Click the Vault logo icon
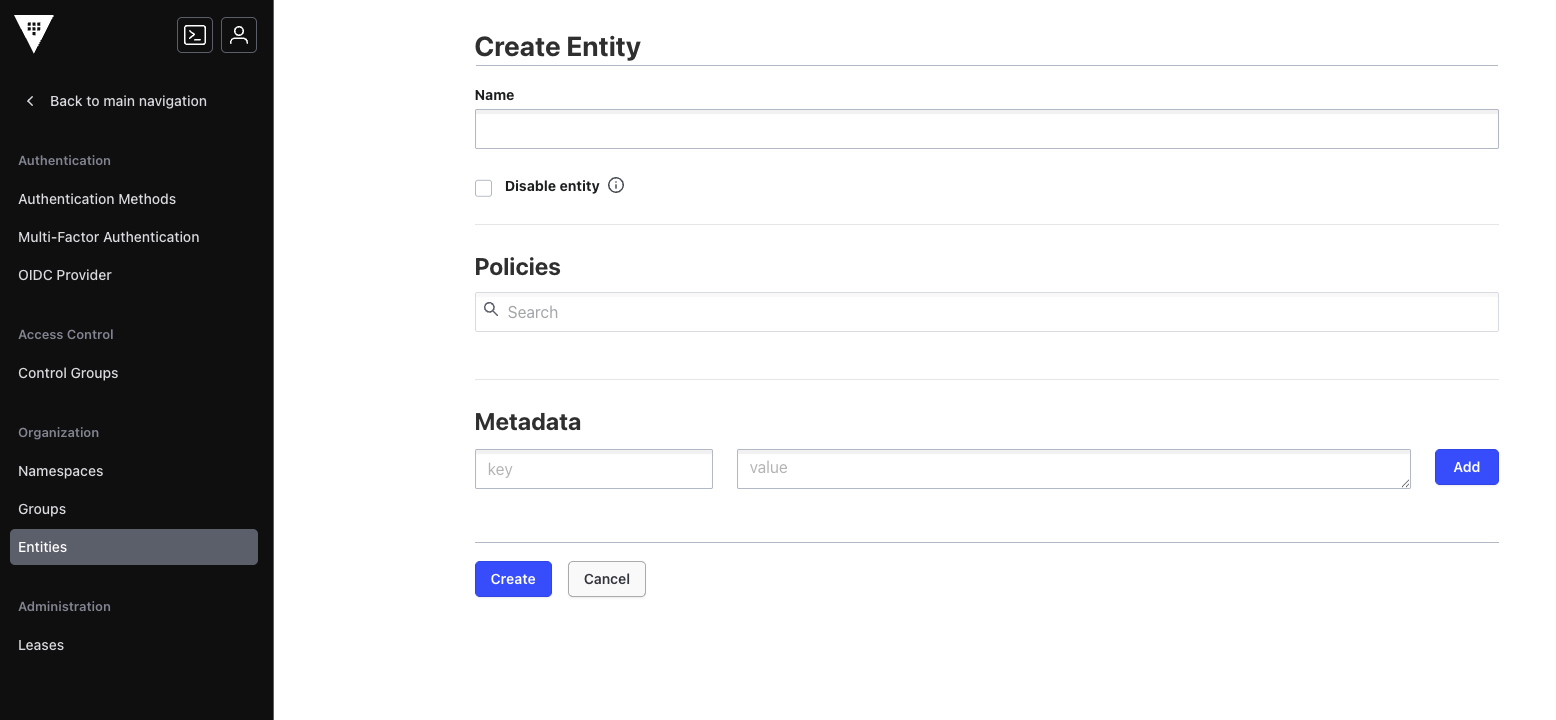The width and height of the screenshot is (1556, 720). [x=34, y=34]
